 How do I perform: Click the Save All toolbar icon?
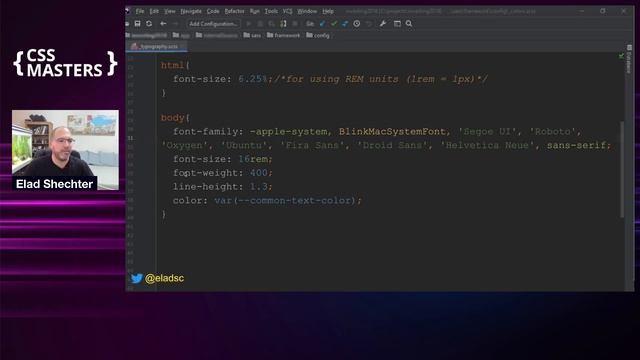click(138, 24)
